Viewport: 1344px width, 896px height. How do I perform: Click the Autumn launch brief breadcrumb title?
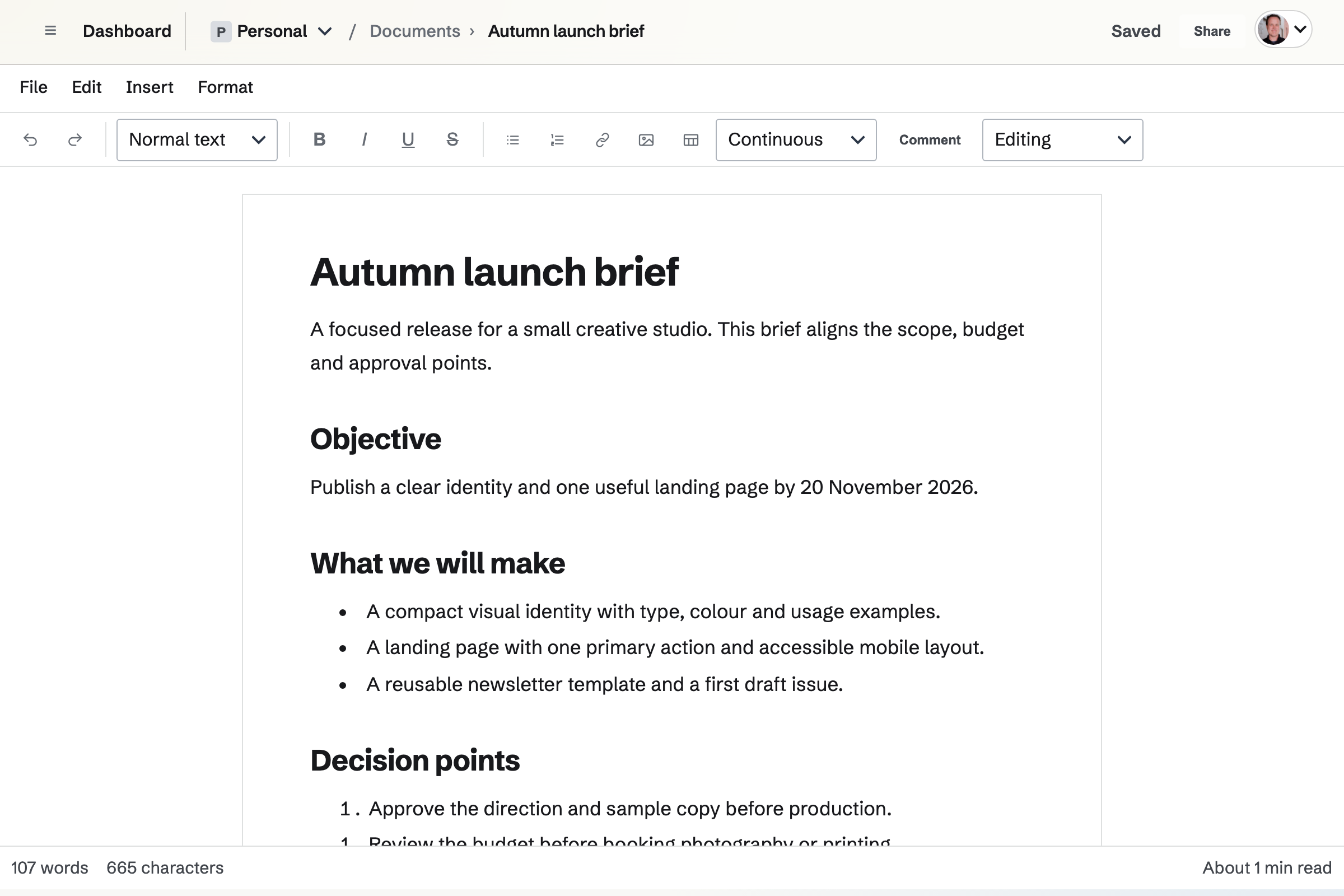tap(566, 31)
